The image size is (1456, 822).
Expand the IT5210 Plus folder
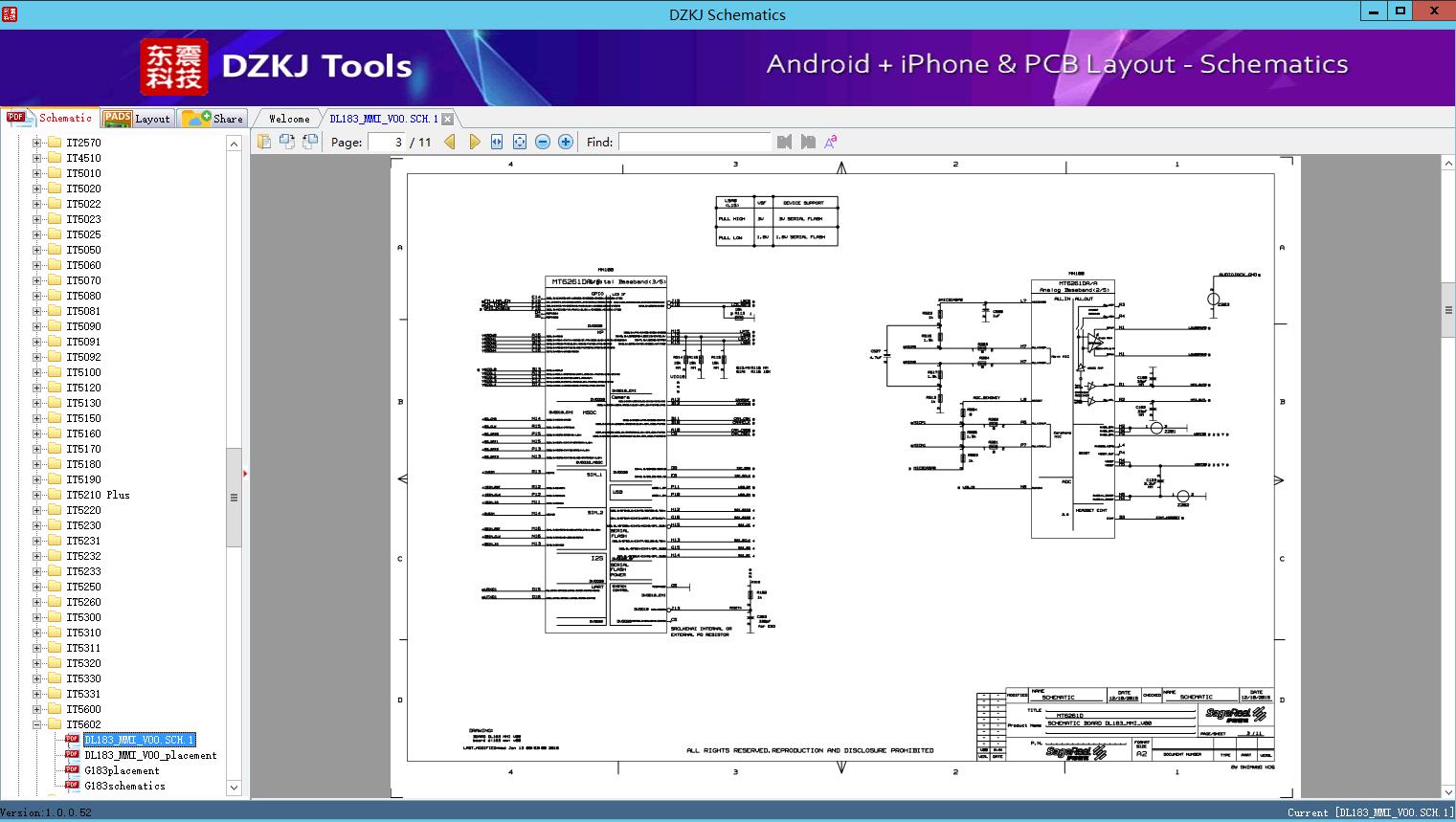(37, 495)
